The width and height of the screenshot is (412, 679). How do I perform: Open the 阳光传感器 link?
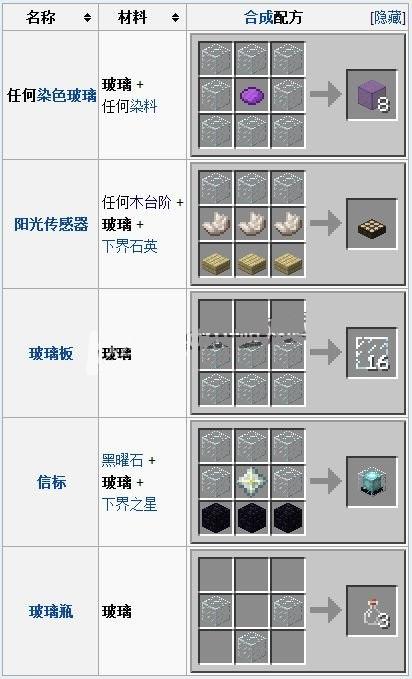tap(51, 224)
